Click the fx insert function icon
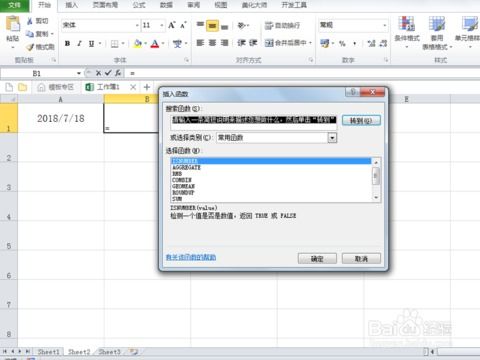The height and width of the screenshot is (360, 480). 118,73
